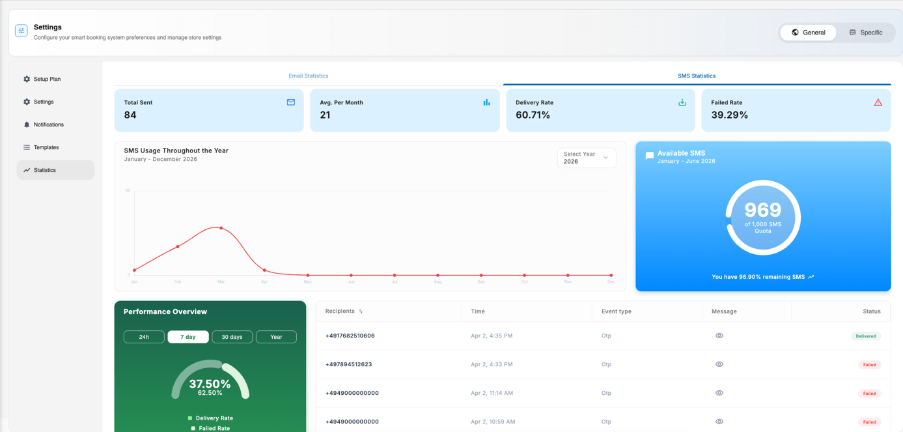The width and height of the screenshot is (903, 432).
Task: Switch to the Email Statistics tab
Action: tap(308, 76)
